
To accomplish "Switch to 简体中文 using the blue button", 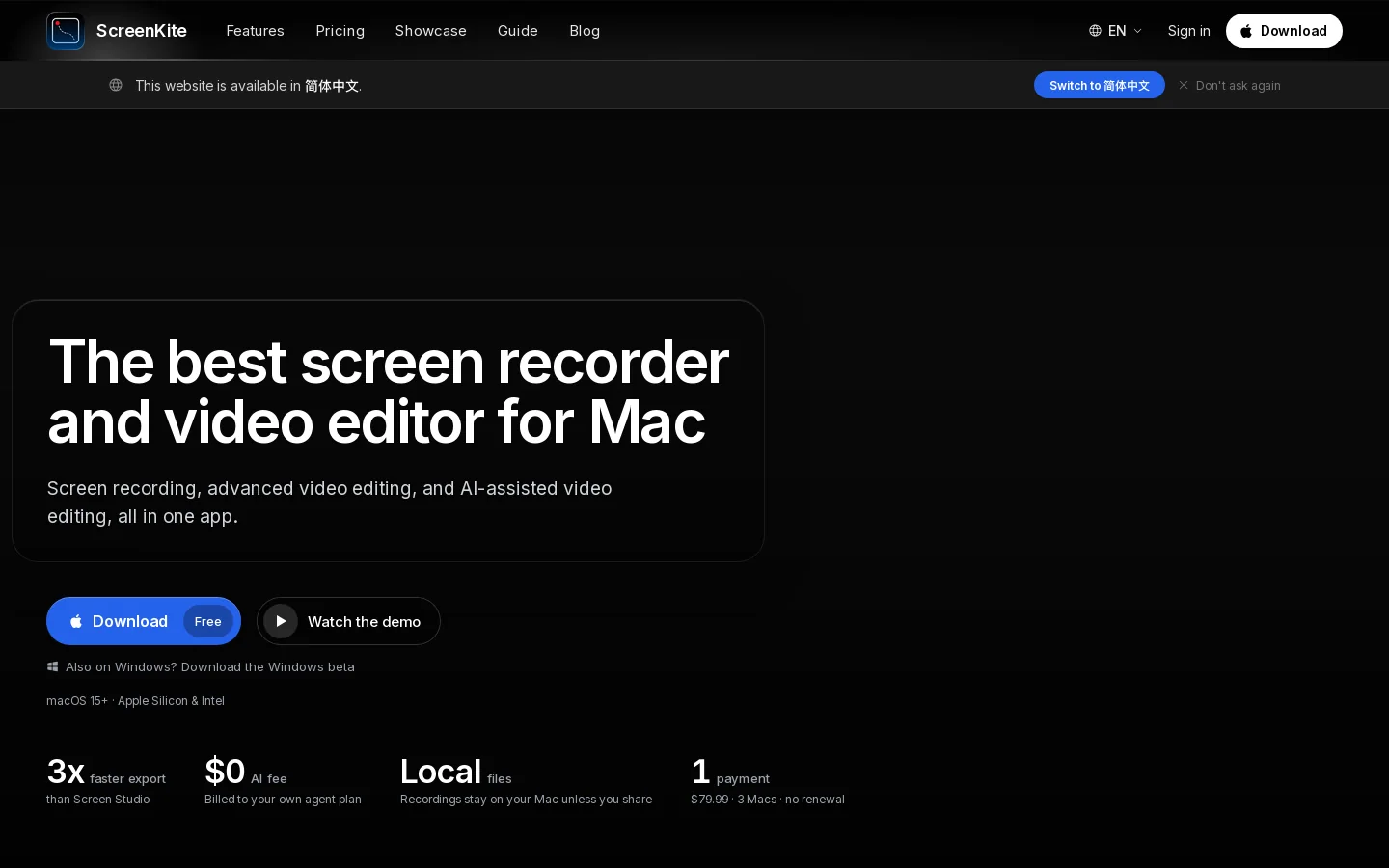I will tap(1100, 85).
